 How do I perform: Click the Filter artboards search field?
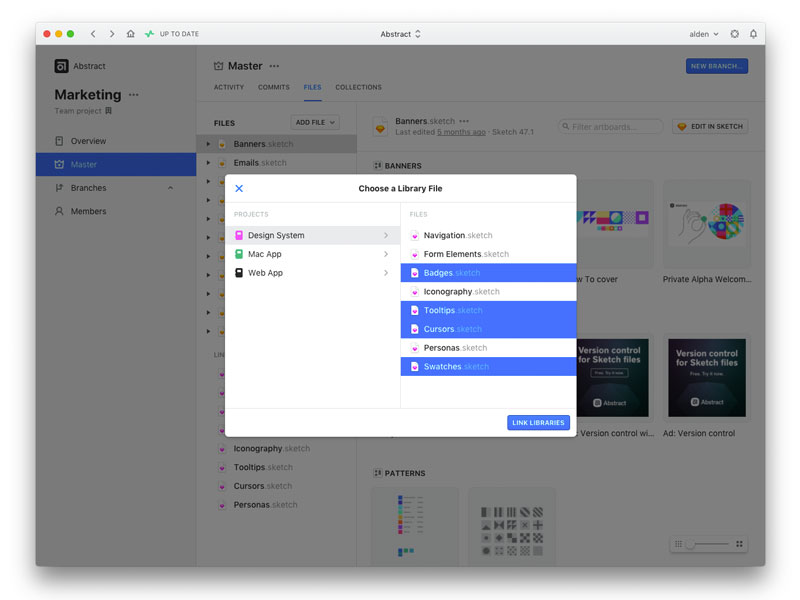(611, 127)
